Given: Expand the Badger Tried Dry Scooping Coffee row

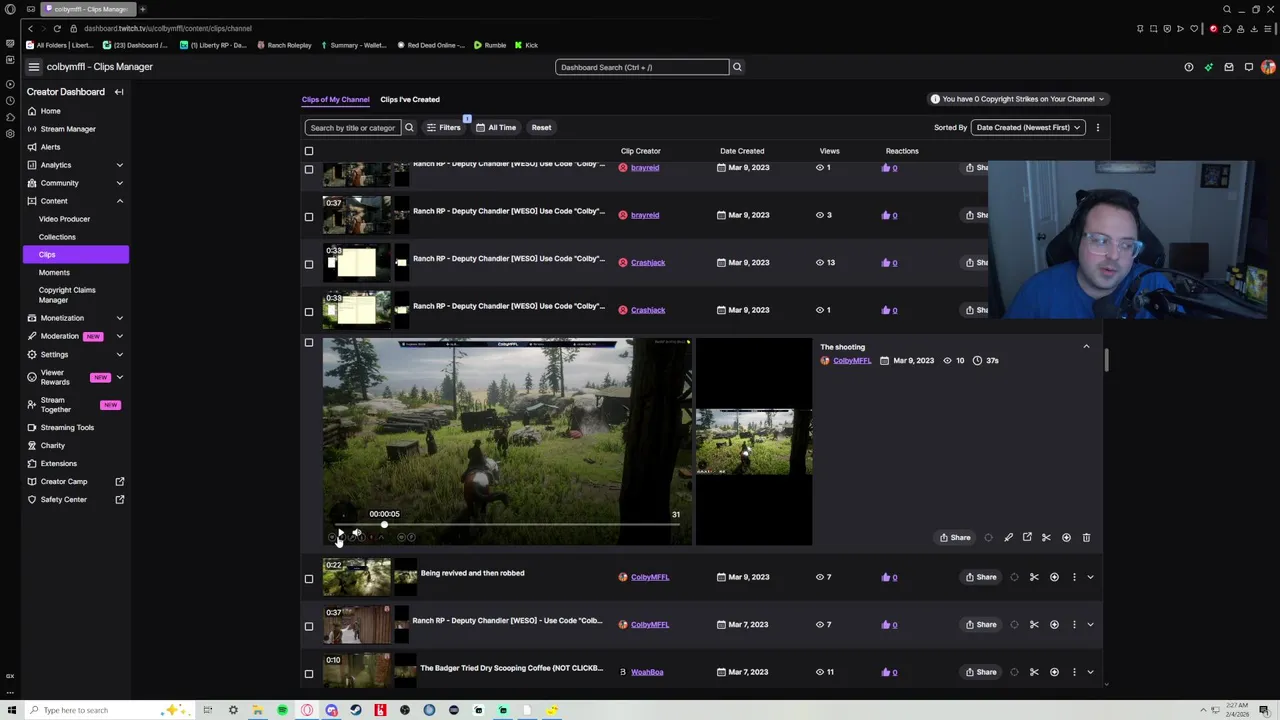Looking at the screenshot, I should click(1090, 672).
